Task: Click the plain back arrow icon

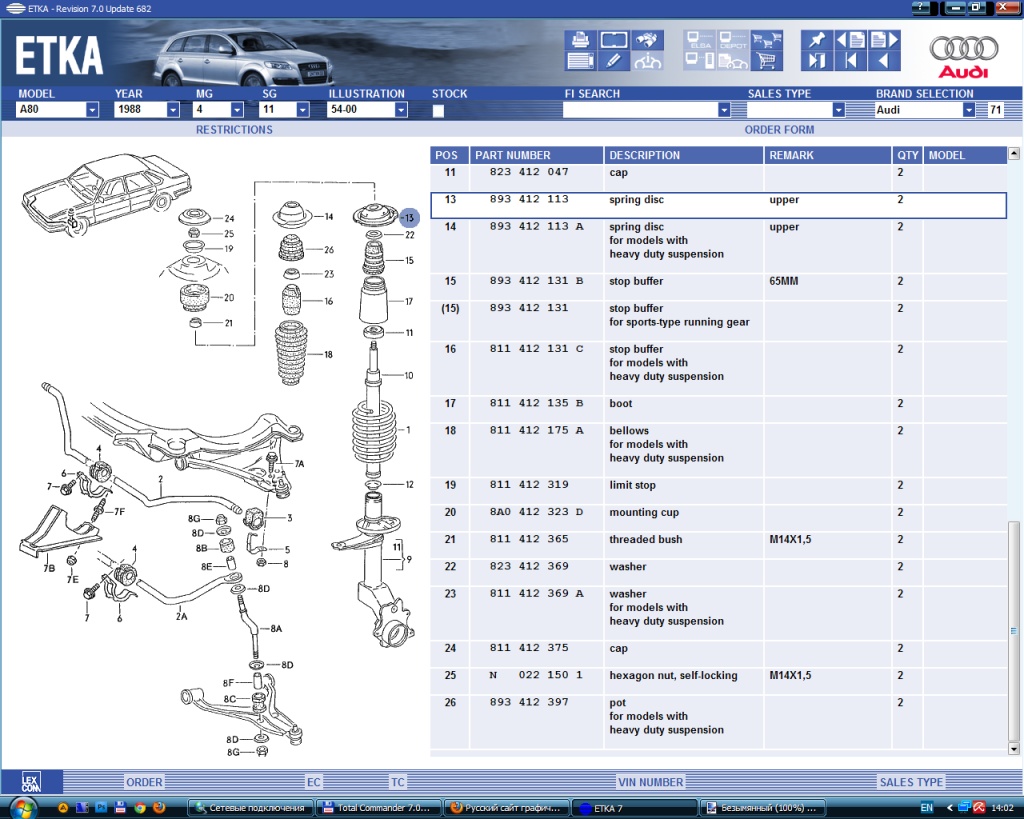Action: [x=884, y=61]
